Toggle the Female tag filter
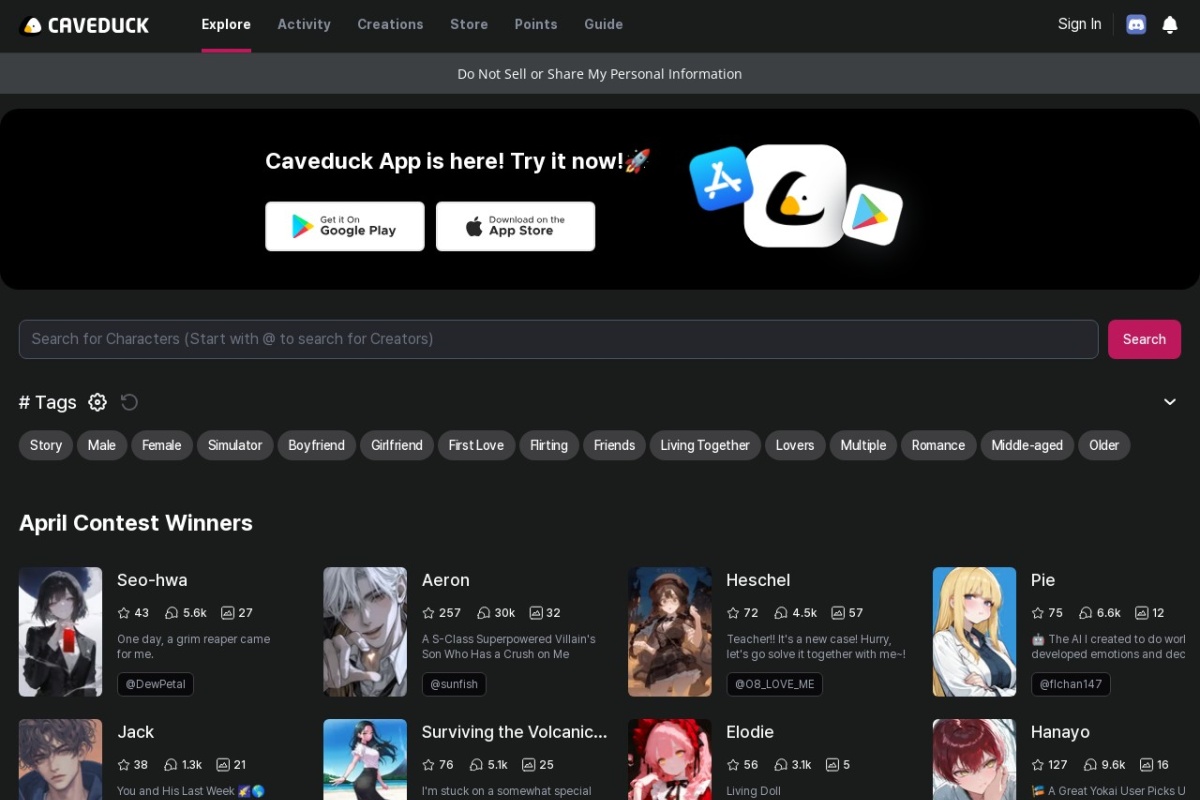Image resolution: width=1200 pixels, height=800 pixels. pyautogui.click(x=161, y=445)
